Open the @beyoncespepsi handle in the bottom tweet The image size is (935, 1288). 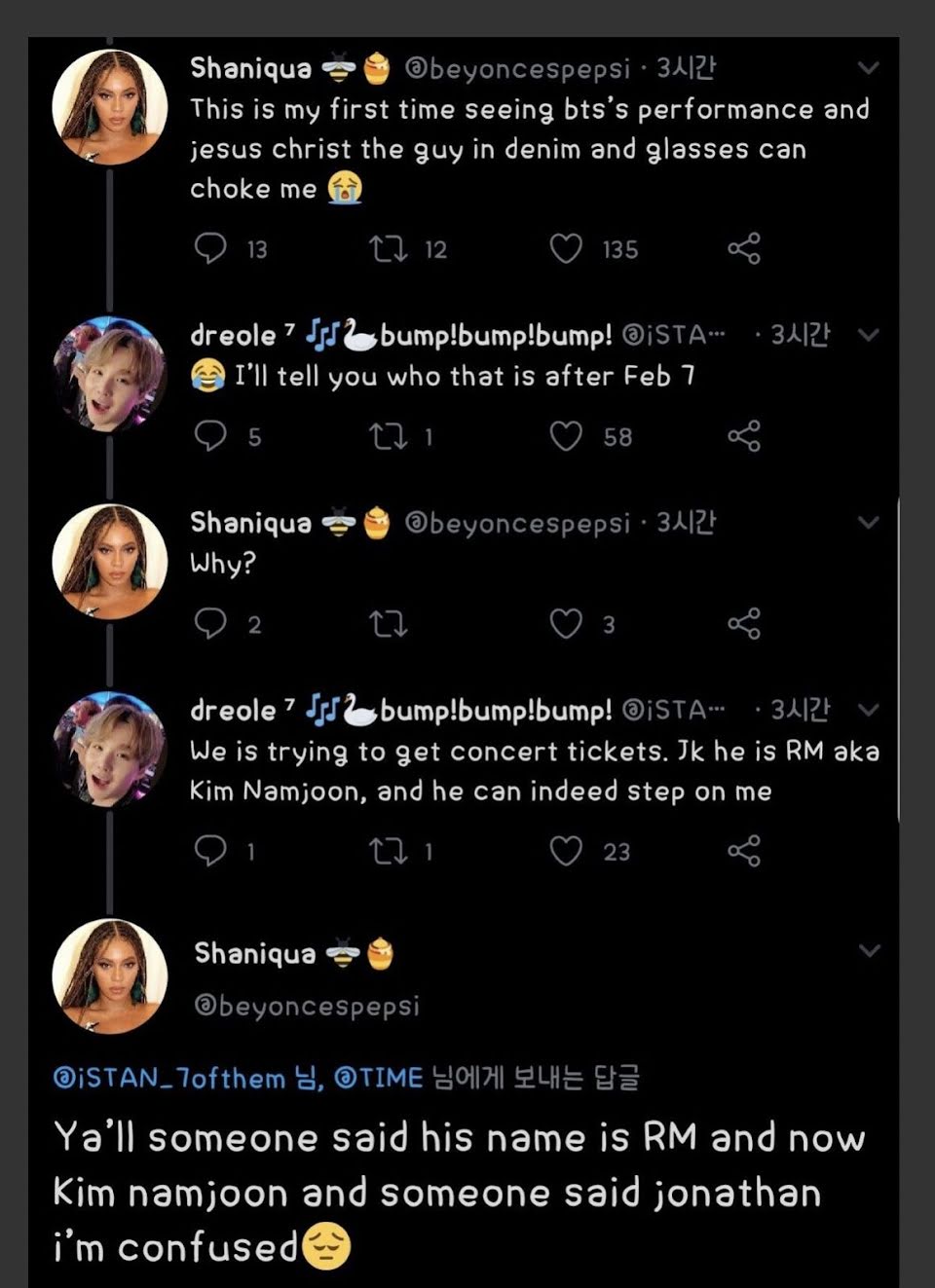[x=307, y=1005]
